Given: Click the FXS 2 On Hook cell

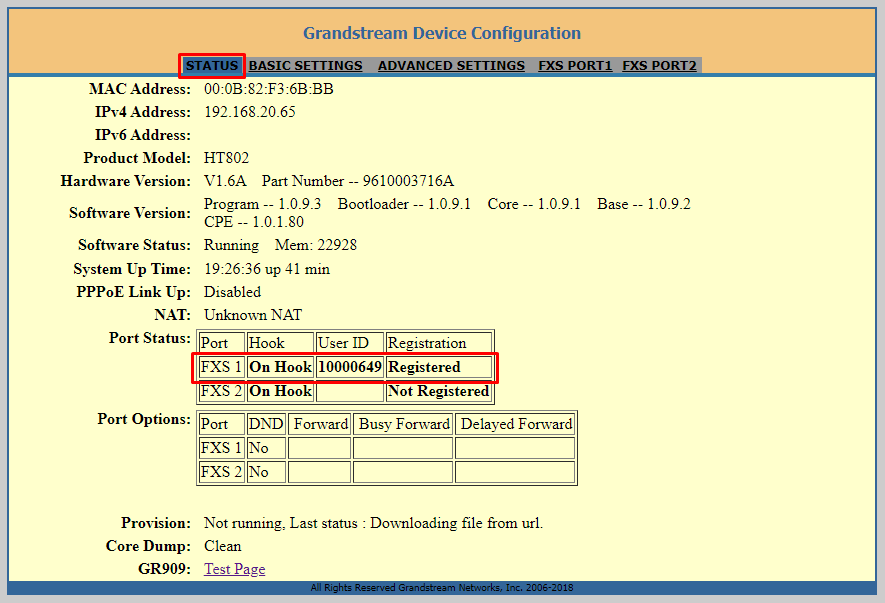Looking at the screenshot, I should click(280, 391).
